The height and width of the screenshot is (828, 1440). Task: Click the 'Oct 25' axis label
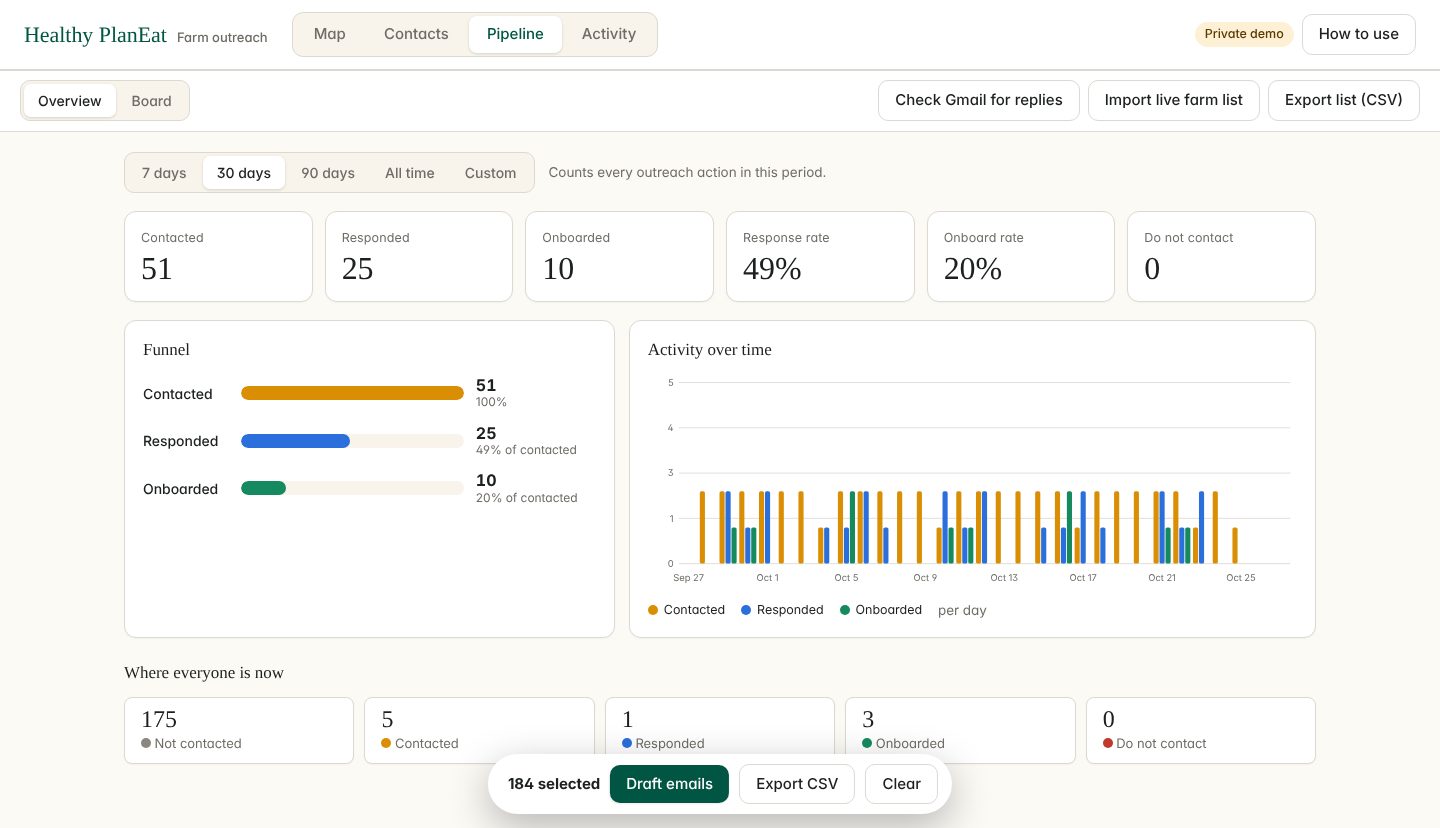[x=1241, y=578]
